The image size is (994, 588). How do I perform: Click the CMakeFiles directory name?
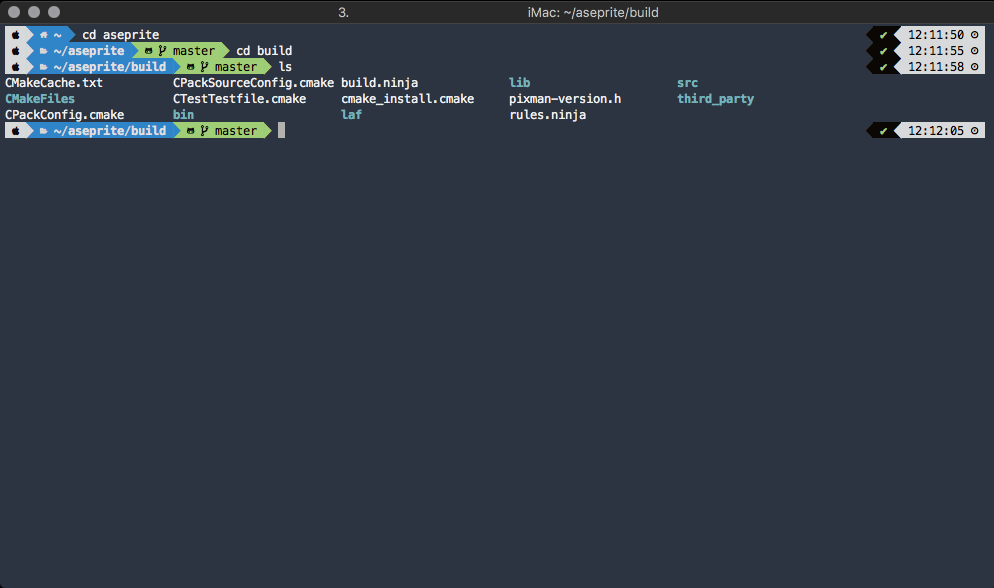click(40, 99)
